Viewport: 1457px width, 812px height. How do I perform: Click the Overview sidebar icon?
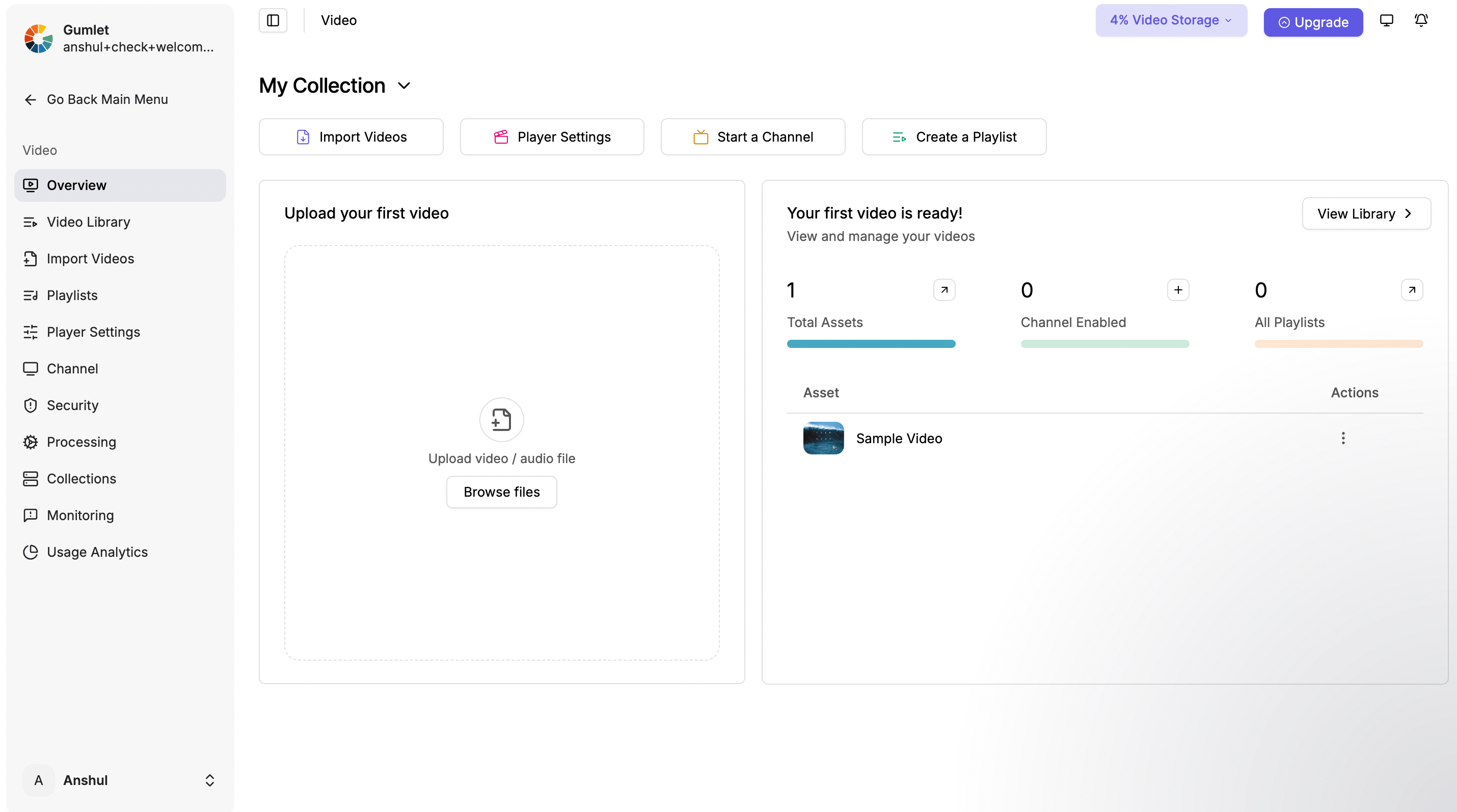tap(31, 185)
